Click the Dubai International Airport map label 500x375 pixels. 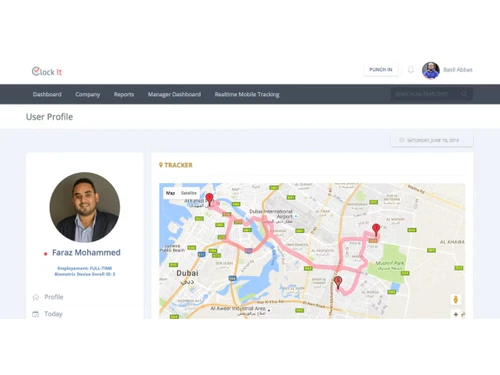coord(271,214)
